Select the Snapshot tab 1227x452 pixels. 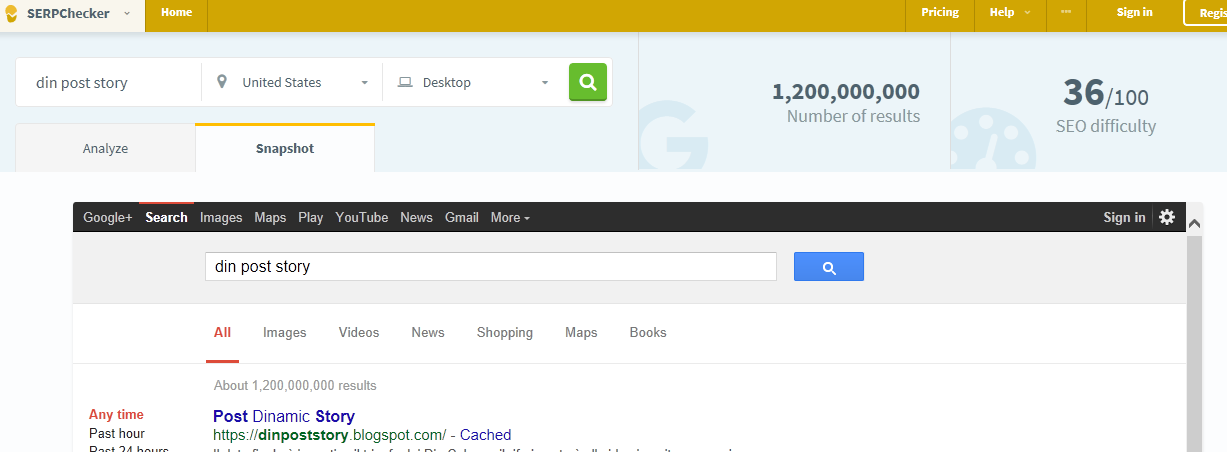pyautogui.click(x=285, y=148)
